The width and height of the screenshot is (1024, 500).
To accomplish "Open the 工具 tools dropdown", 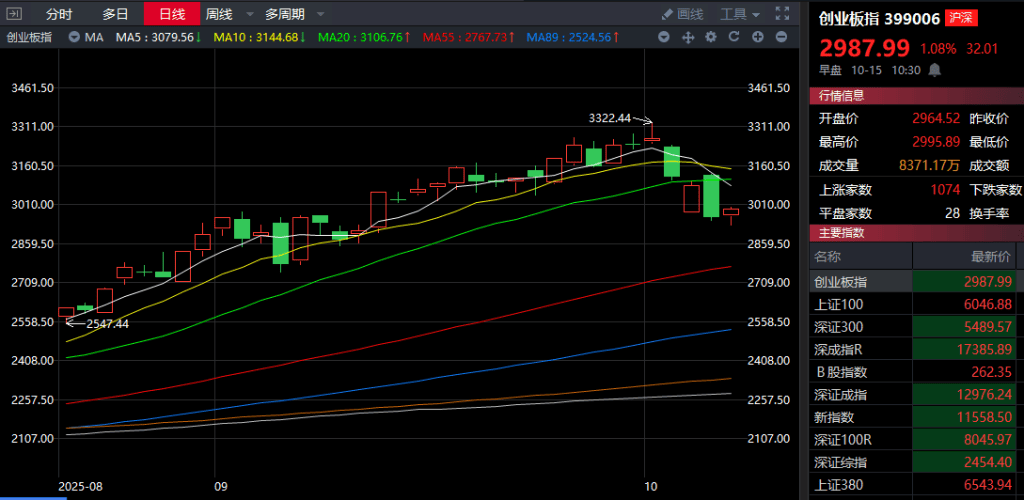I will 740,14.
